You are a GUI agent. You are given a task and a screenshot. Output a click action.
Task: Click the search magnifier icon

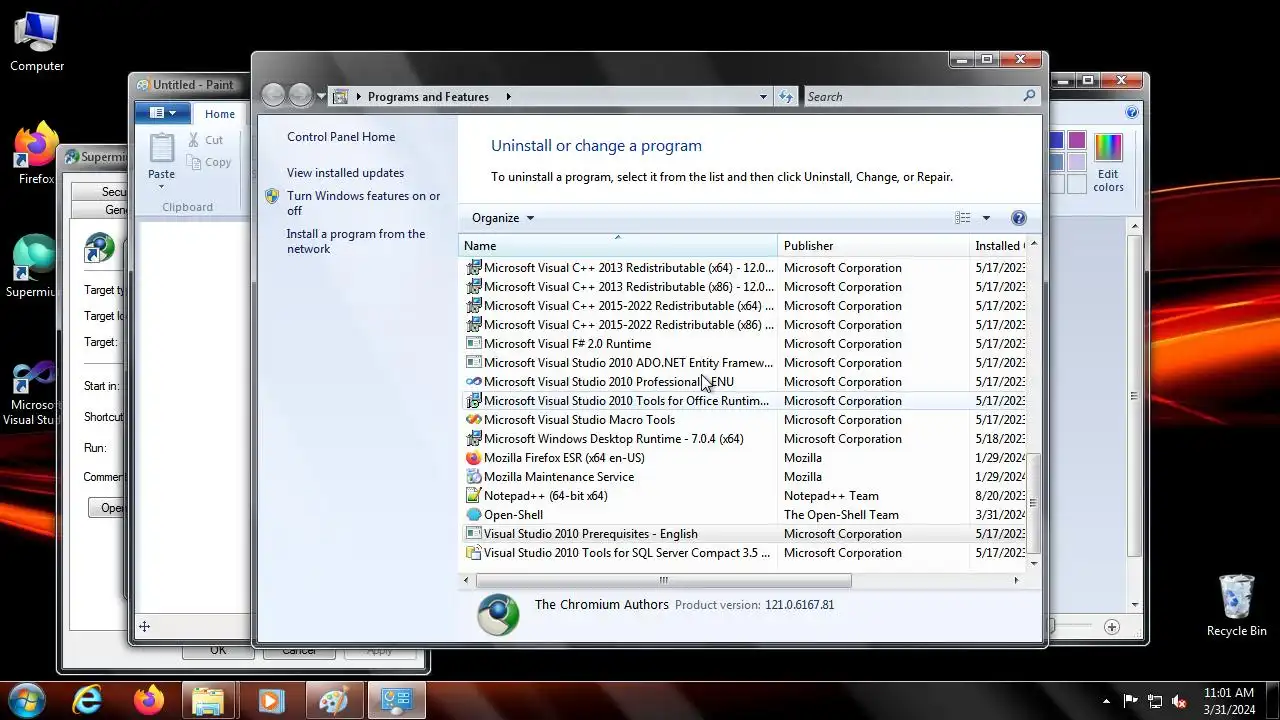click(1029, 96)
